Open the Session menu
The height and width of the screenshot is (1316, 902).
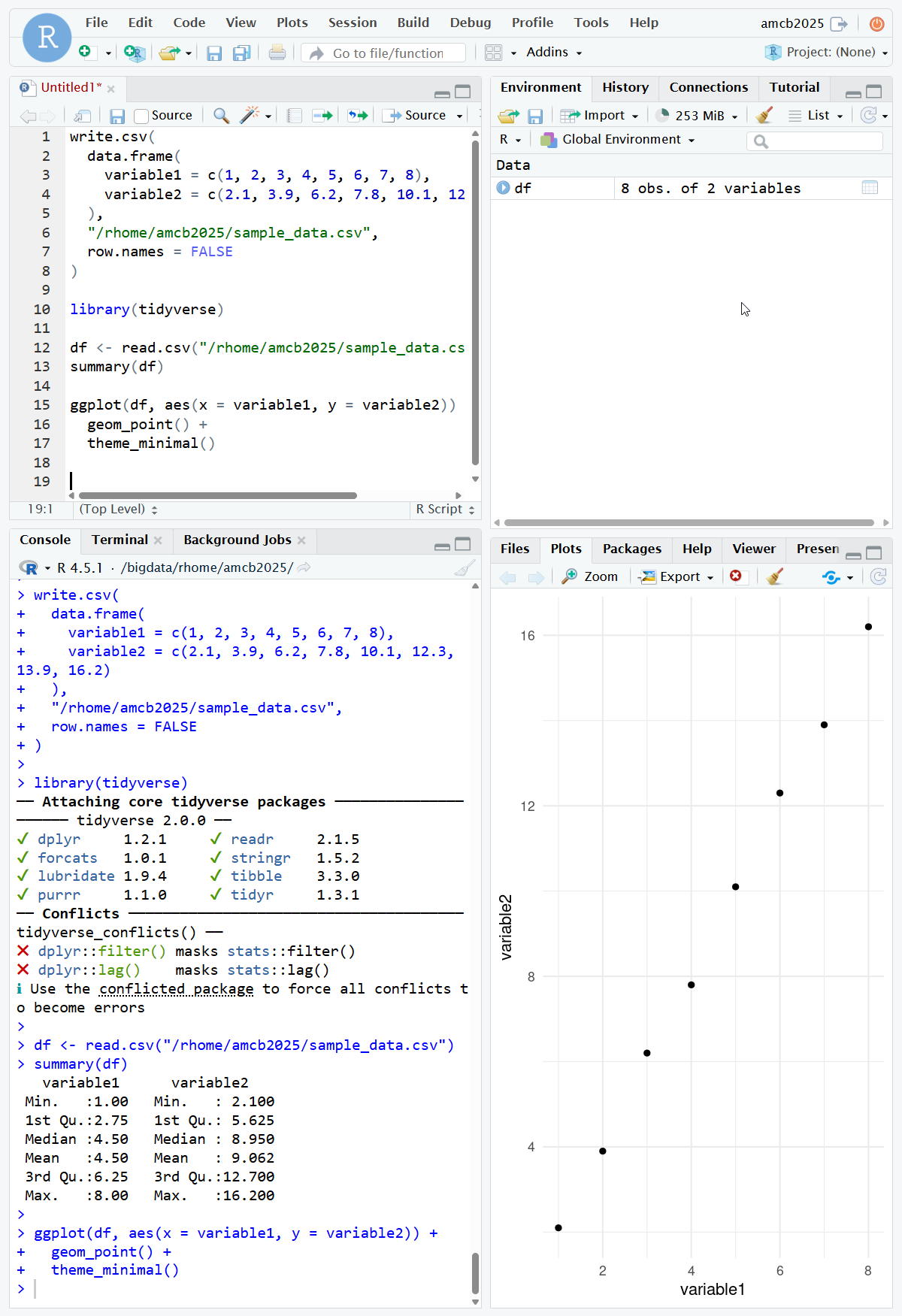coord(353,23)
